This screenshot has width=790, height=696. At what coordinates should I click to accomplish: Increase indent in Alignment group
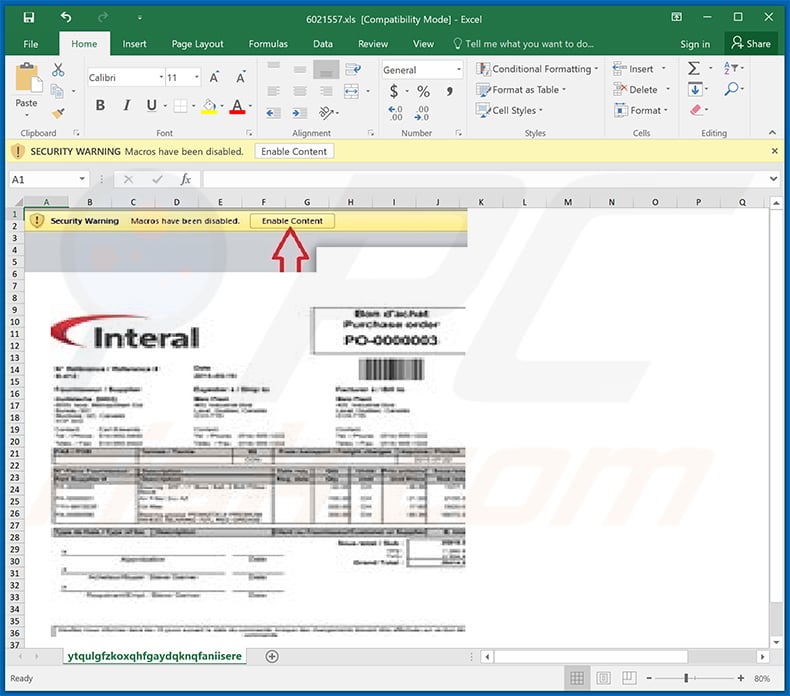(x=300, y=113)
